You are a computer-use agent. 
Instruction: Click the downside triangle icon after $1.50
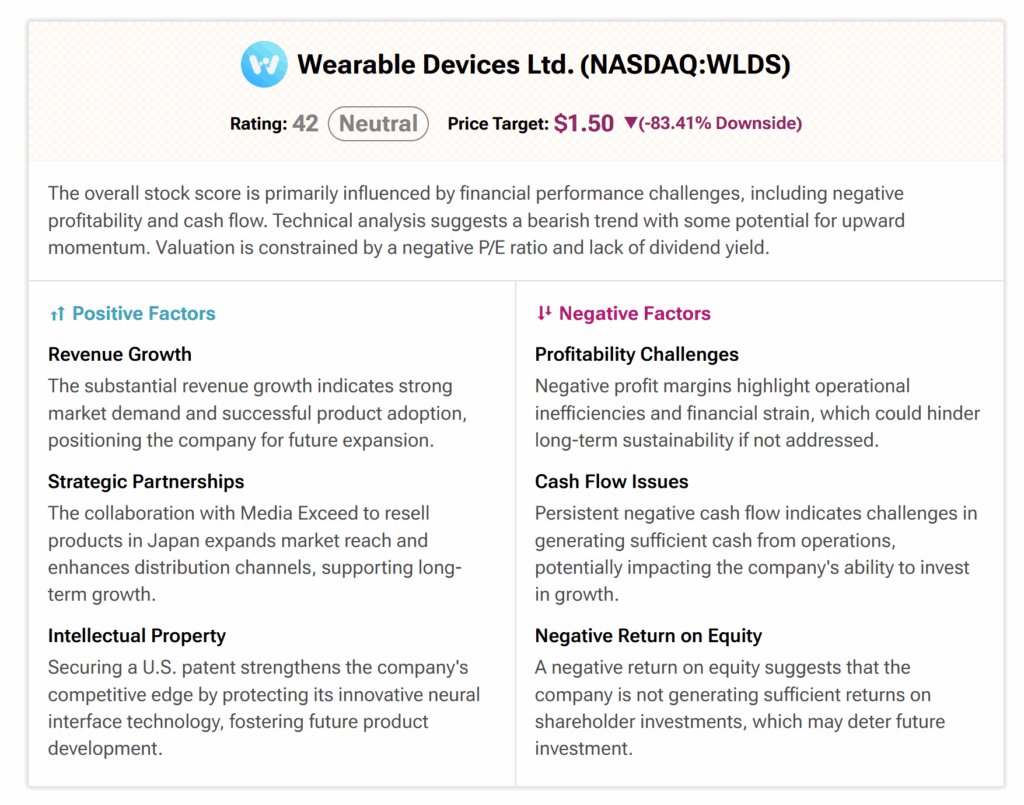630,124
